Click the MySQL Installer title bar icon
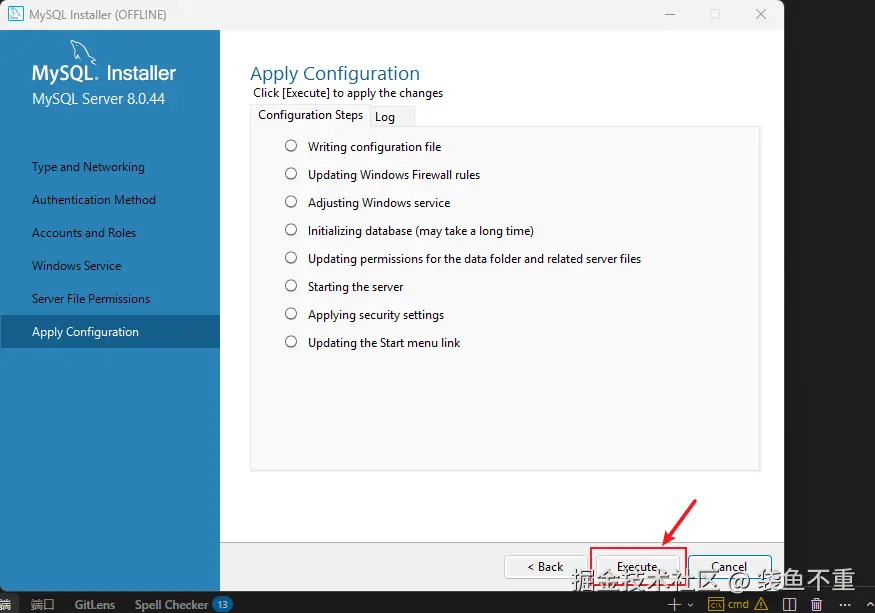This screenshot has width=875, height=613. click(x=16, y=14)
